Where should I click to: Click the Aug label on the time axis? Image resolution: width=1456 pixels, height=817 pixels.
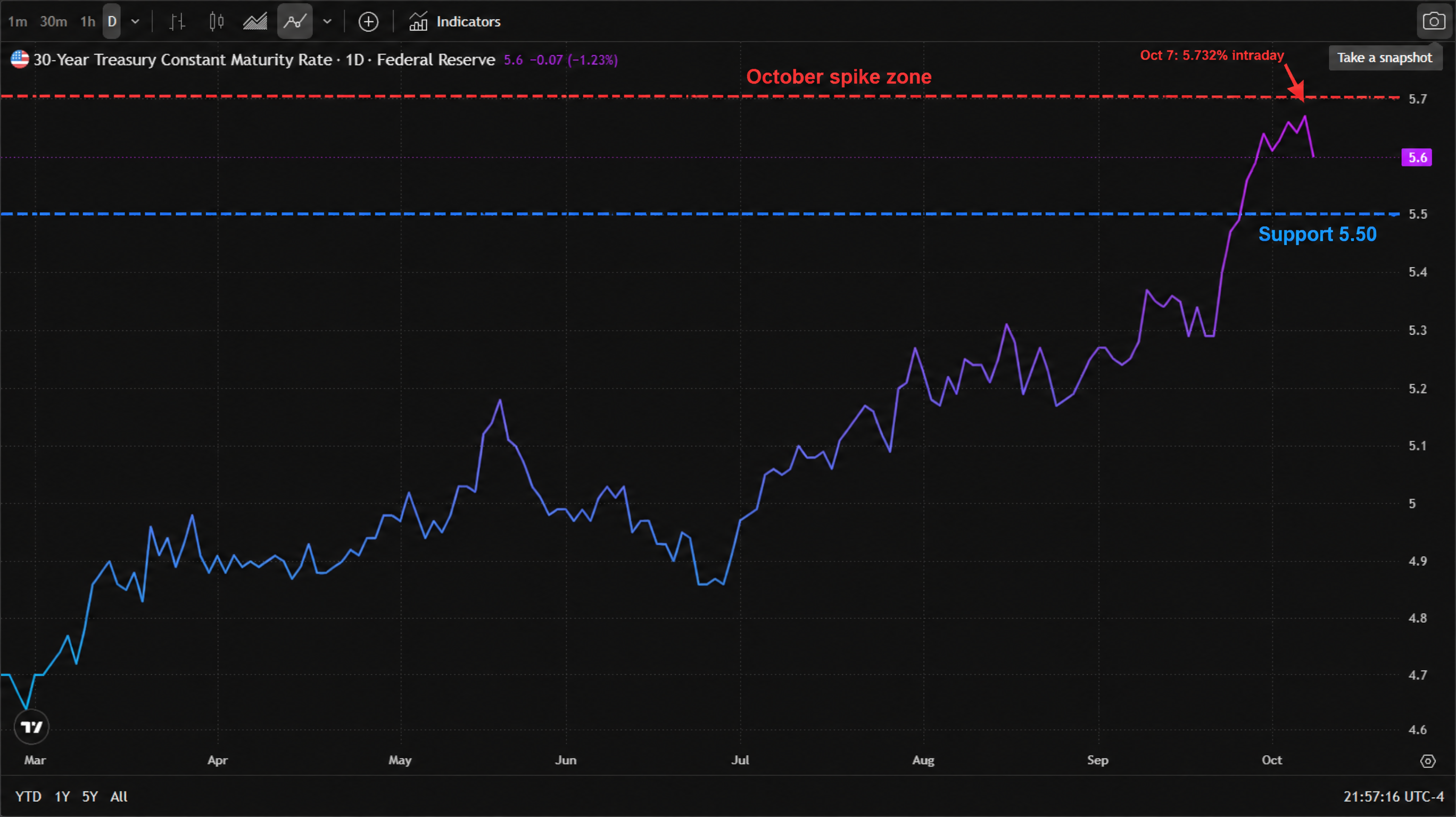pos(923,760)
